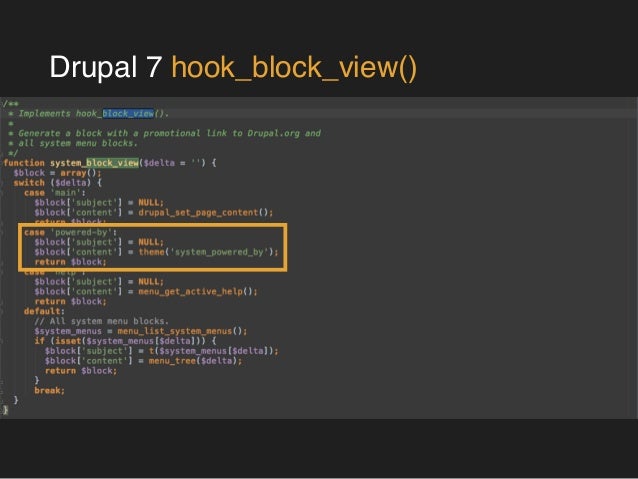The image size is (638, 479).
Task: Click "return $block;" inside powered-by case
Action: [x=70, y=262]
